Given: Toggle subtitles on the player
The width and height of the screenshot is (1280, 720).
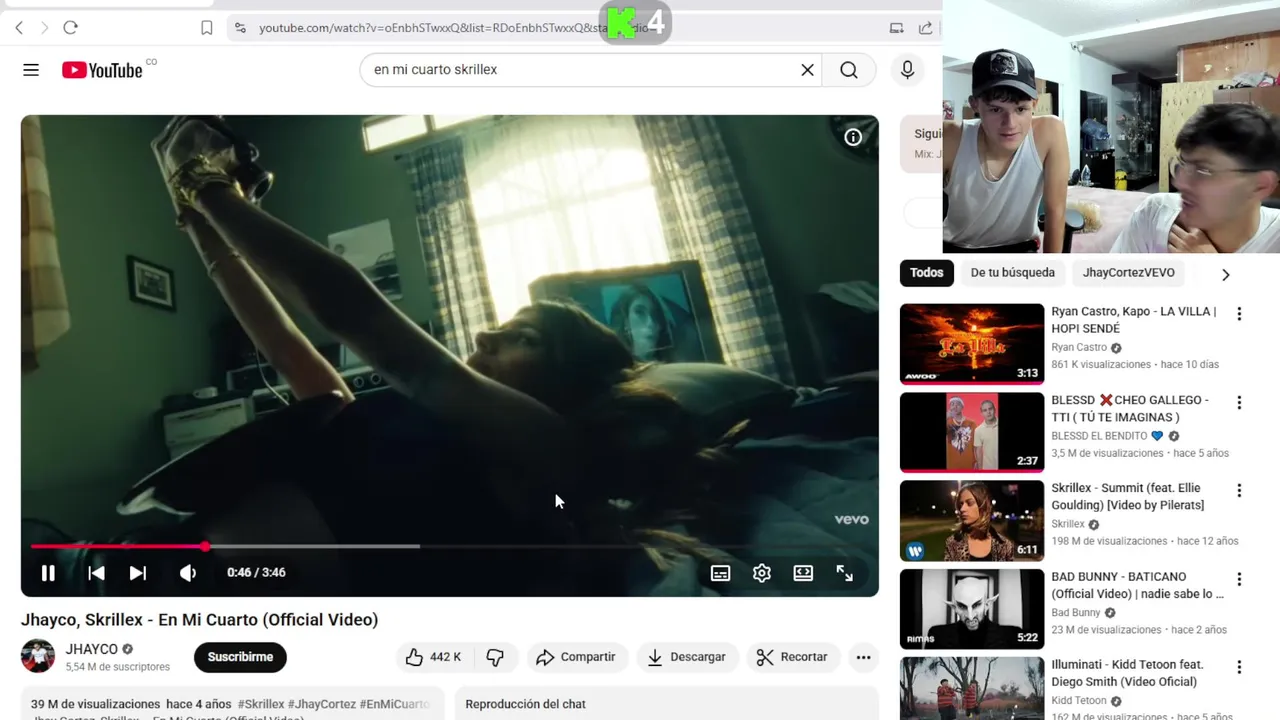Looking at the screenshot, I should click(720, 573).
